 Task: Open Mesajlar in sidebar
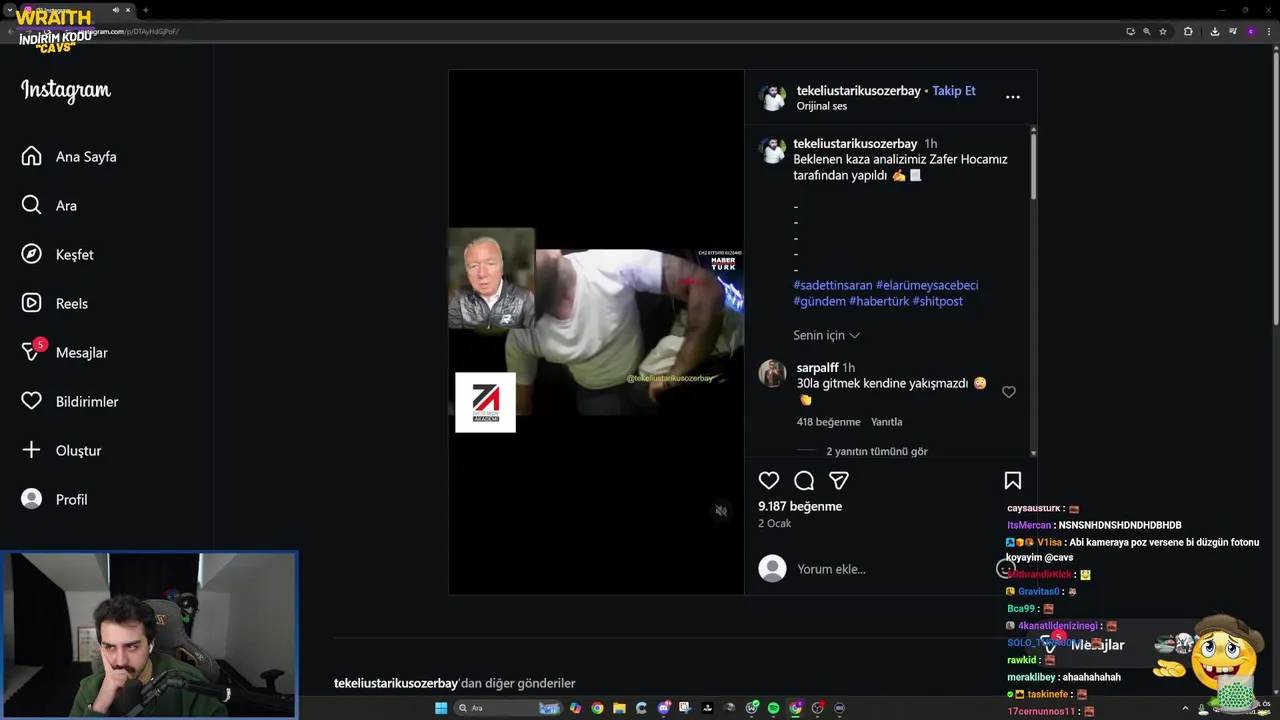click(82, 353)
